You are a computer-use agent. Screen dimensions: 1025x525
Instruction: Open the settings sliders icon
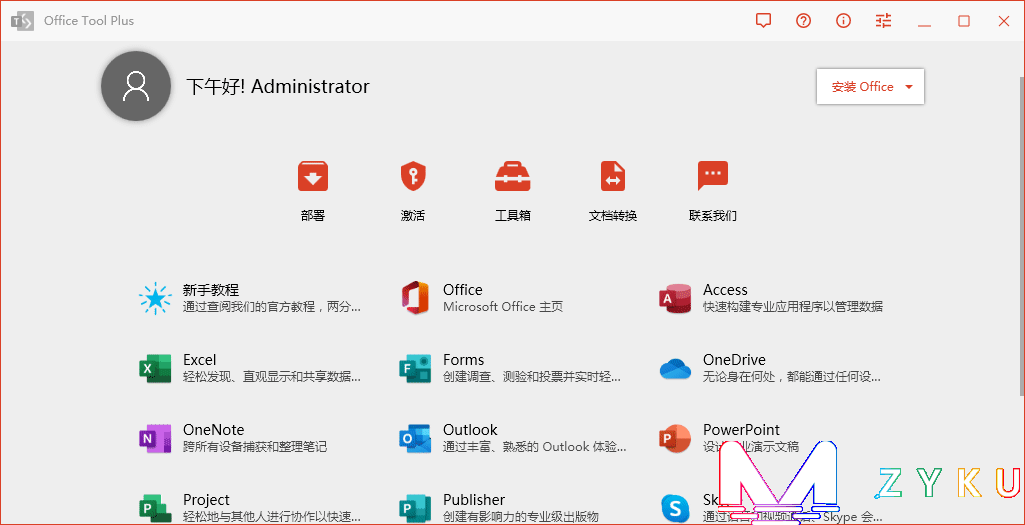pos(883,21)
